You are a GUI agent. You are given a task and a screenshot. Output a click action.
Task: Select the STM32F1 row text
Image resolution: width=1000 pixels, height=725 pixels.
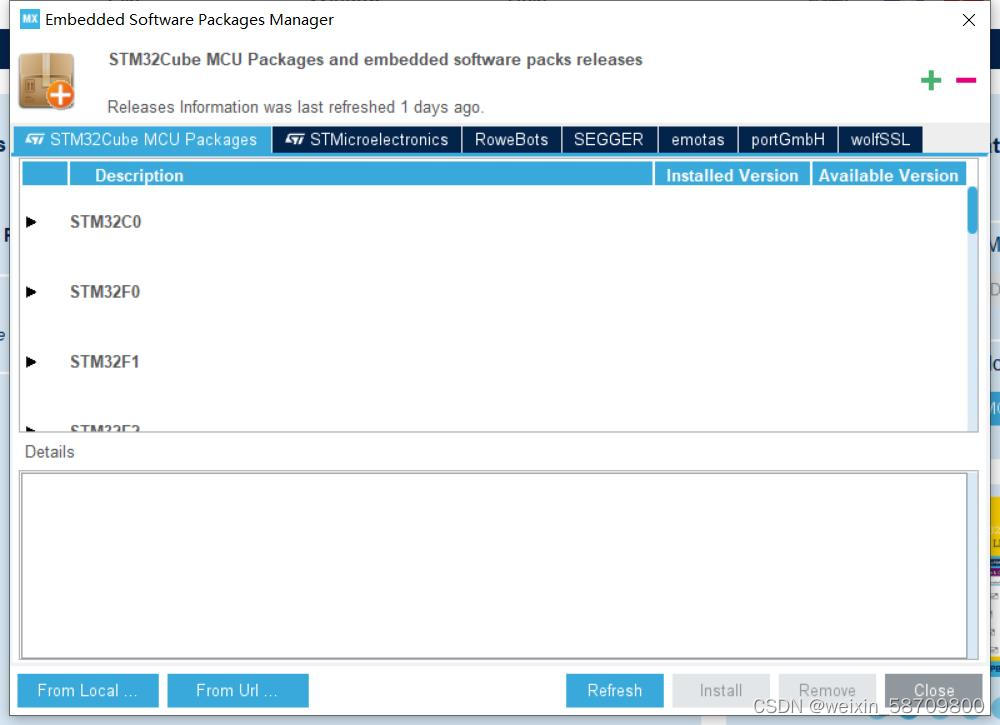click(105, 362)
